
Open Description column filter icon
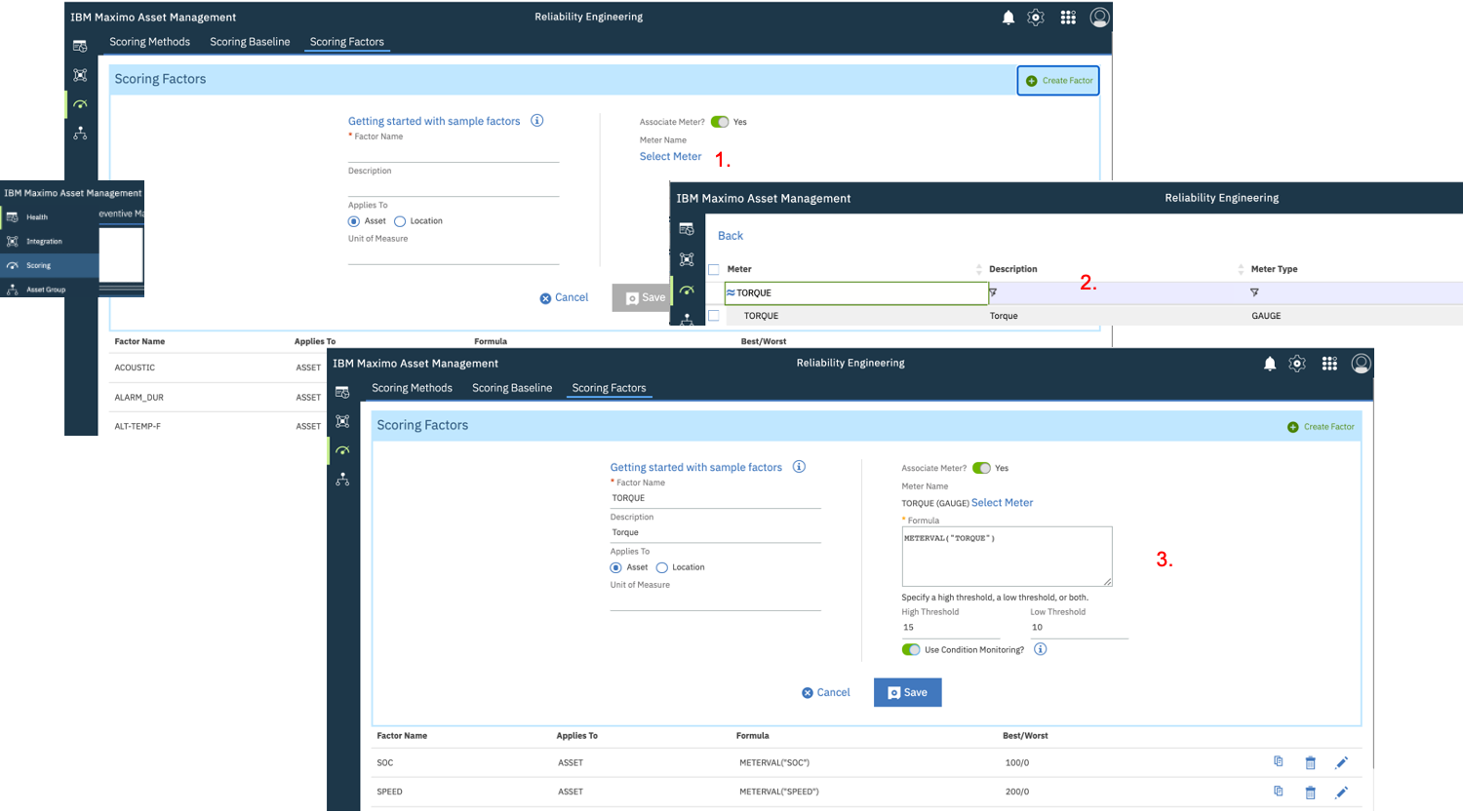993,292
